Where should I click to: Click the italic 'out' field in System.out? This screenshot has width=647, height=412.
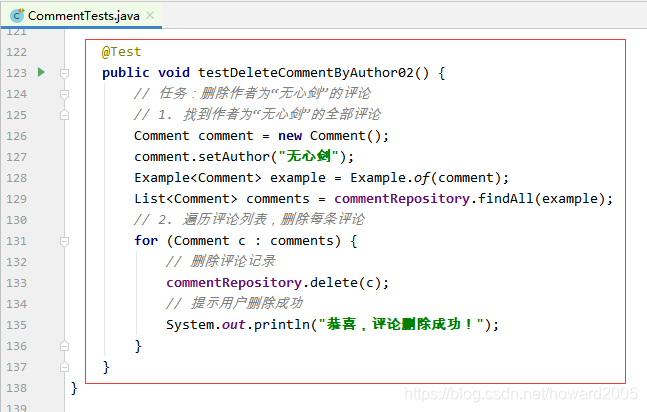234,325
